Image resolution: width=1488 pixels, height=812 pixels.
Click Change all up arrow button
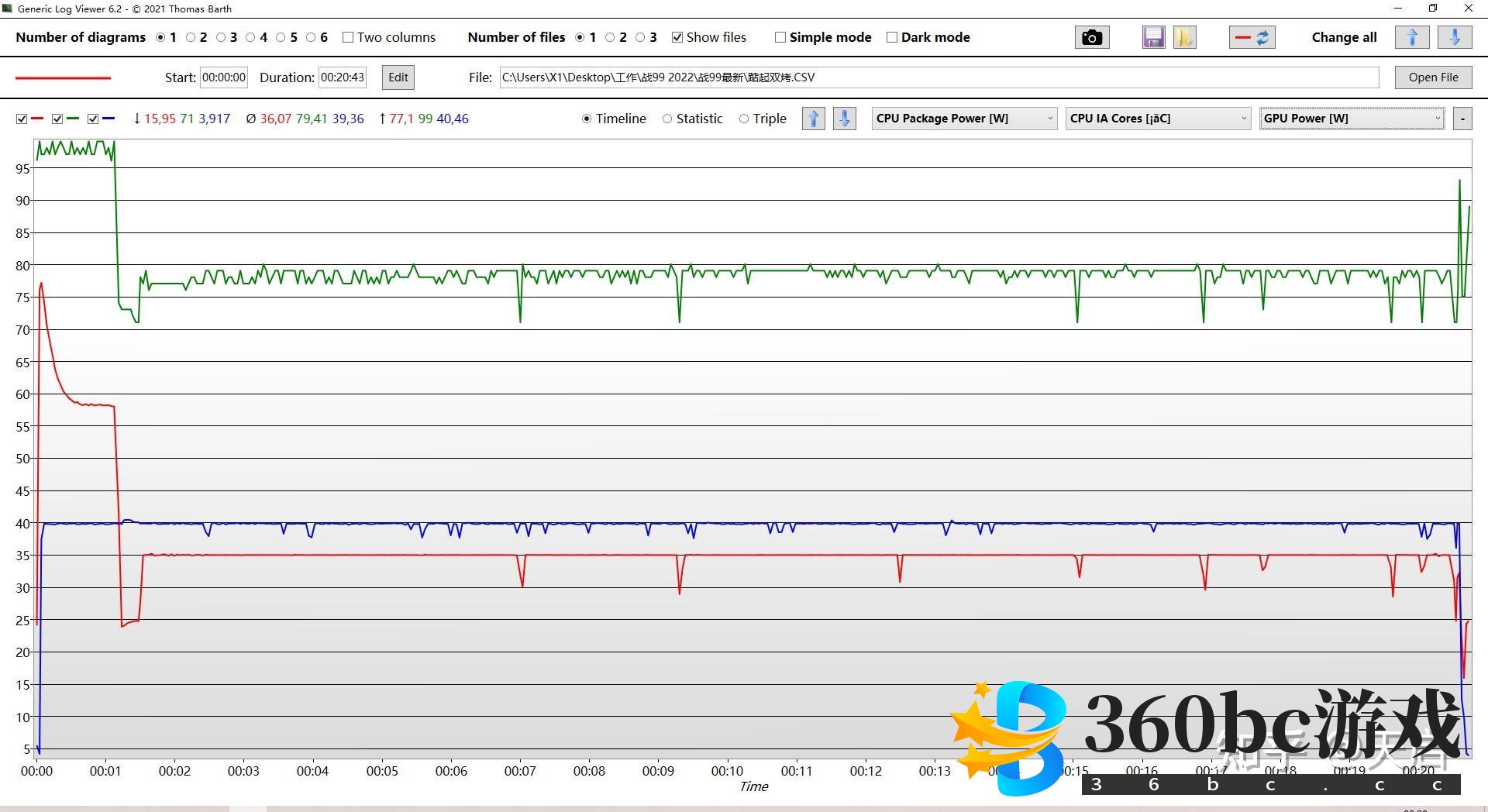point(1411,37)
